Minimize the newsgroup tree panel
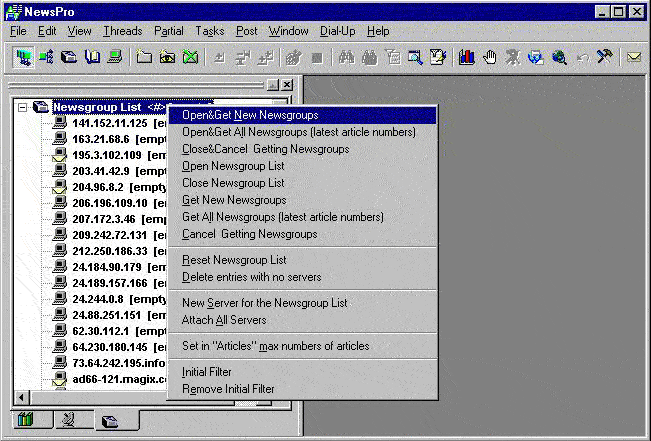The width and height of the screenshot is (651, 441). pos(273,85)
